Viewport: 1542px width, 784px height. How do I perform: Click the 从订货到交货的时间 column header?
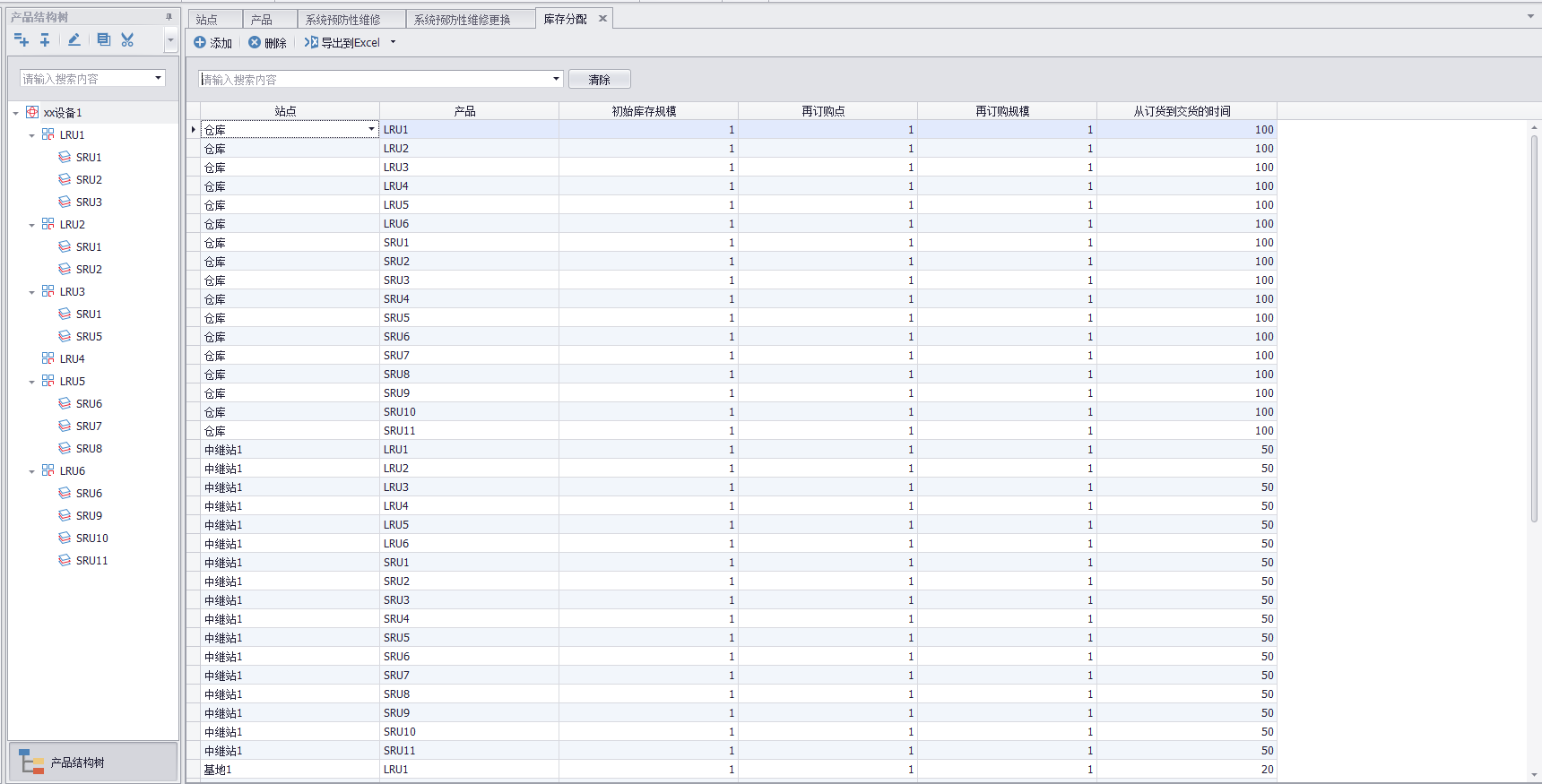(x=1182, y=111)
